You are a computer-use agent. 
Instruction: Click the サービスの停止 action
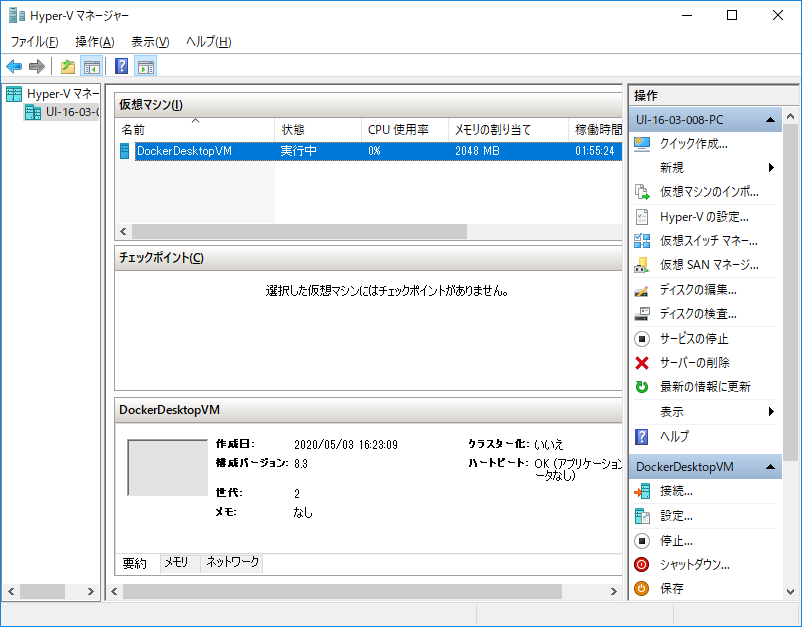pos(679,338)
